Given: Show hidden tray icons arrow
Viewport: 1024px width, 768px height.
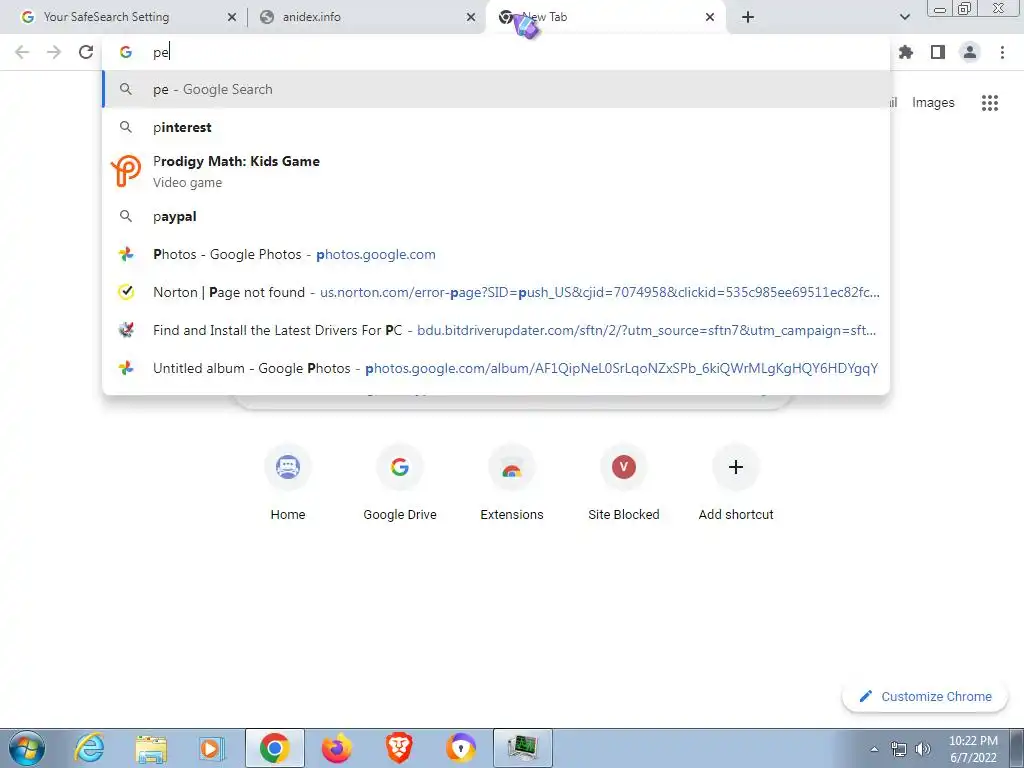Looking at the screenshot, I should [x=874, y=749].
